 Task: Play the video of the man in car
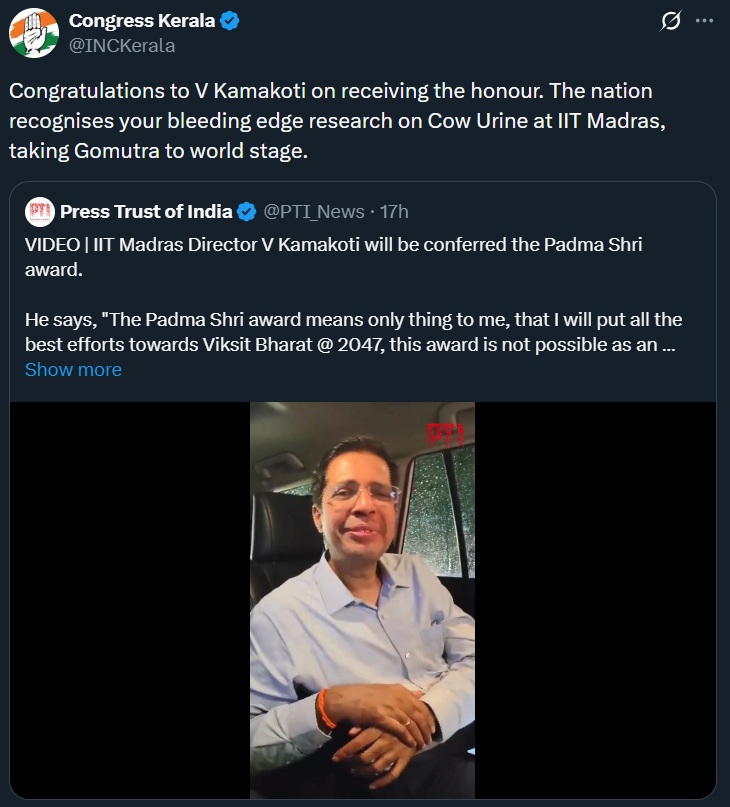tap(362, 600)
